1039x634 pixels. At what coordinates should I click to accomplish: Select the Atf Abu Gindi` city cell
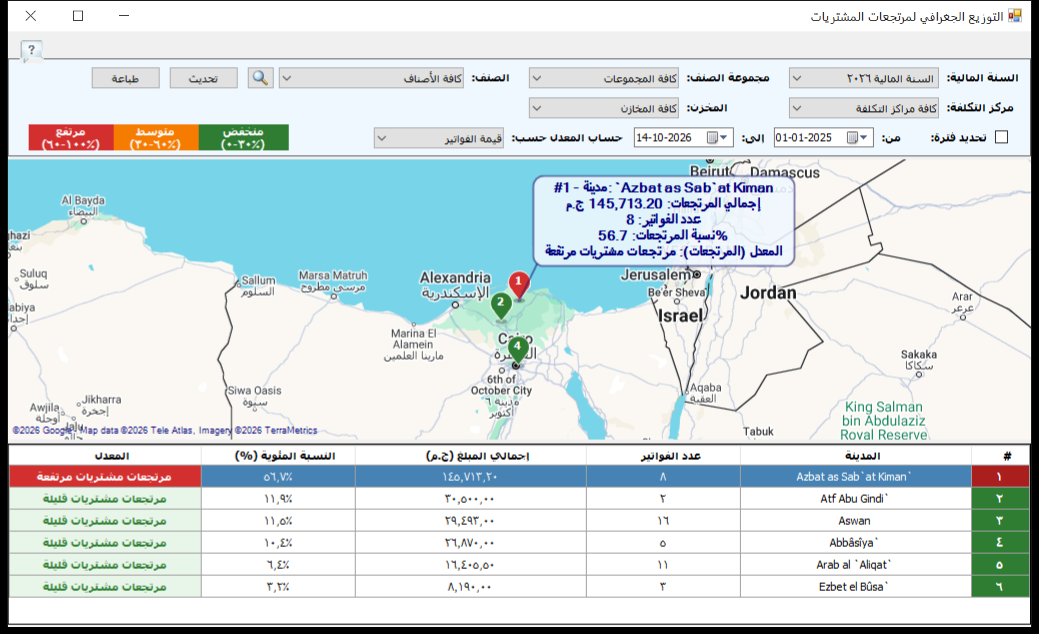coord(855,499)
